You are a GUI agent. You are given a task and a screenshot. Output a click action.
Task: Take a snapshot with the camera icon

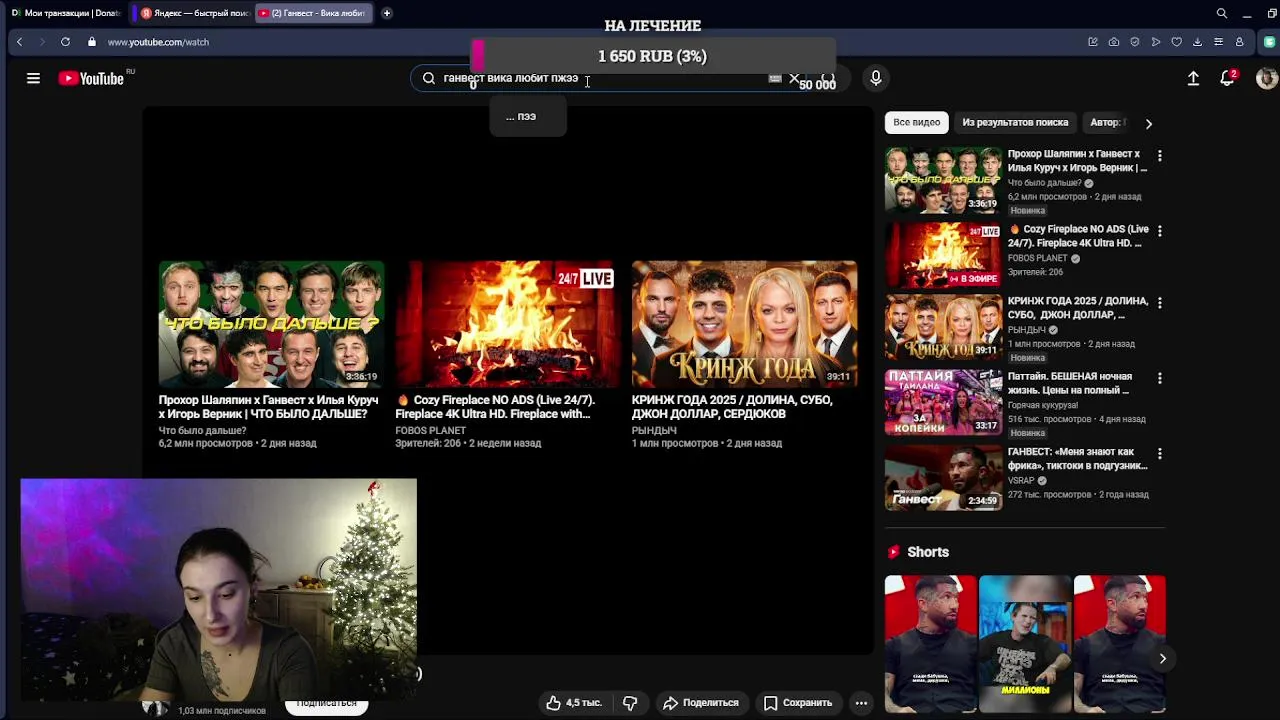[1114, 42]
